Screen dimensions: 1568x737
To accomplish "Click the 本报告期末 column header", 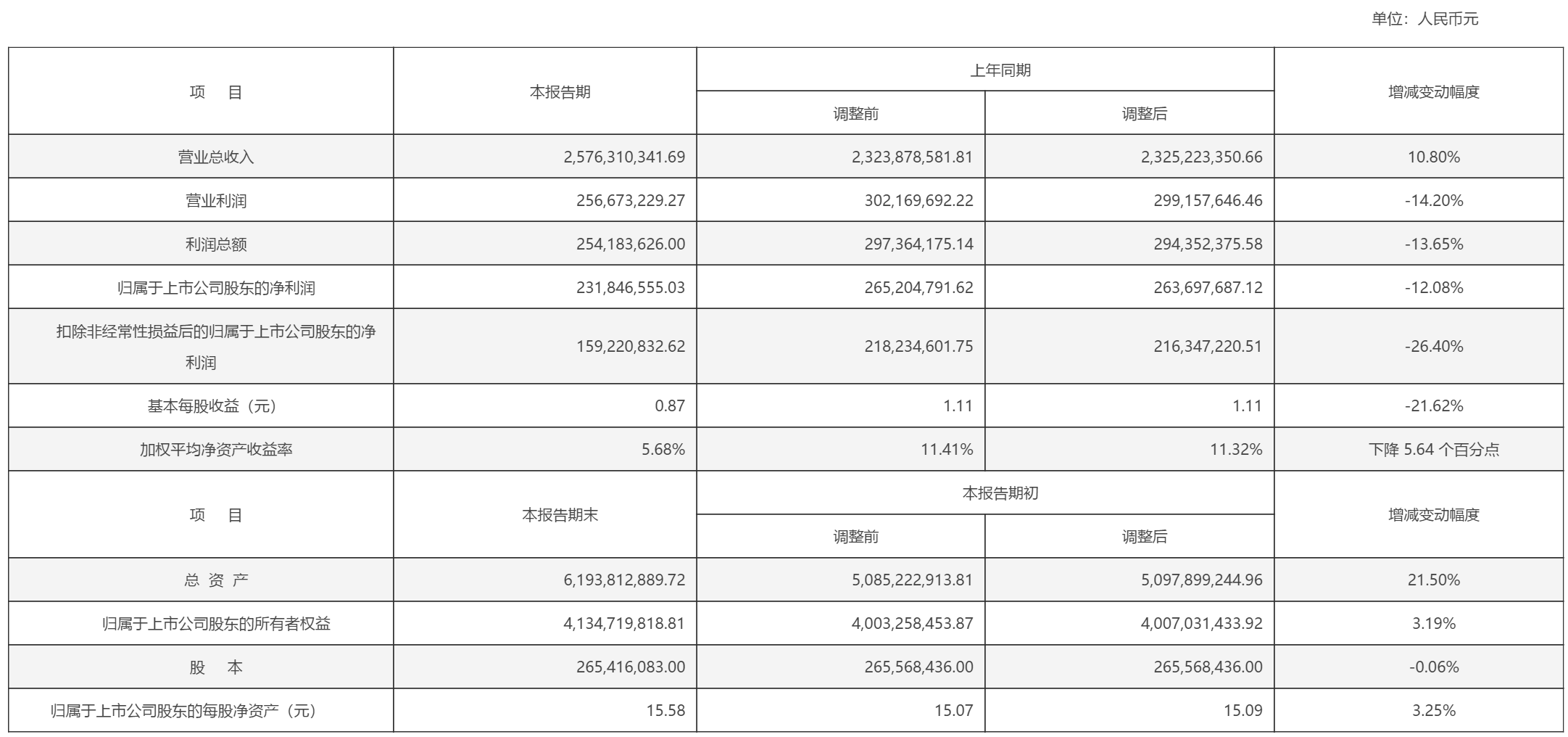I will pos(560,515).
